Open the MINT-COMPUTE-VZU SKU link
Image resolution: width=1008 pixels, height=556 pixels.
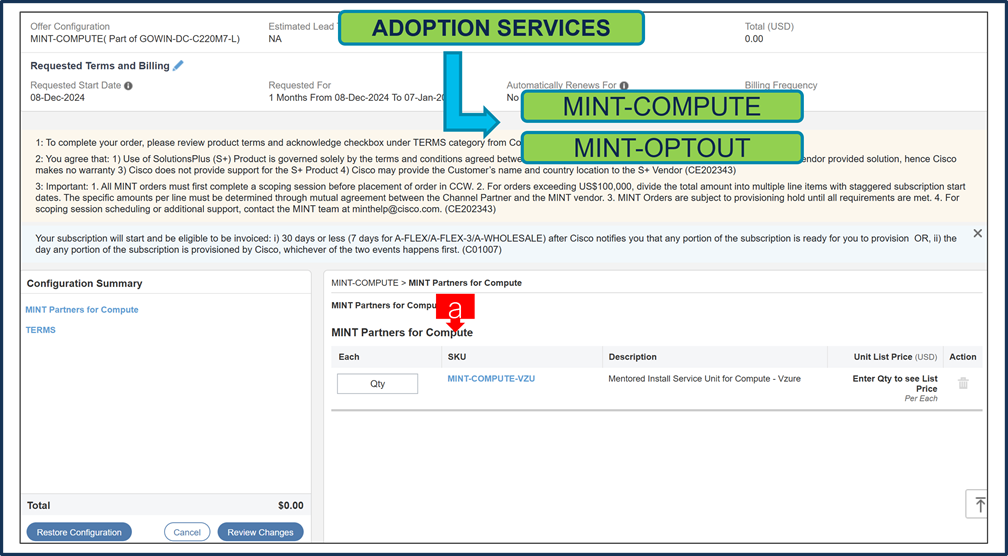point(491,379)
